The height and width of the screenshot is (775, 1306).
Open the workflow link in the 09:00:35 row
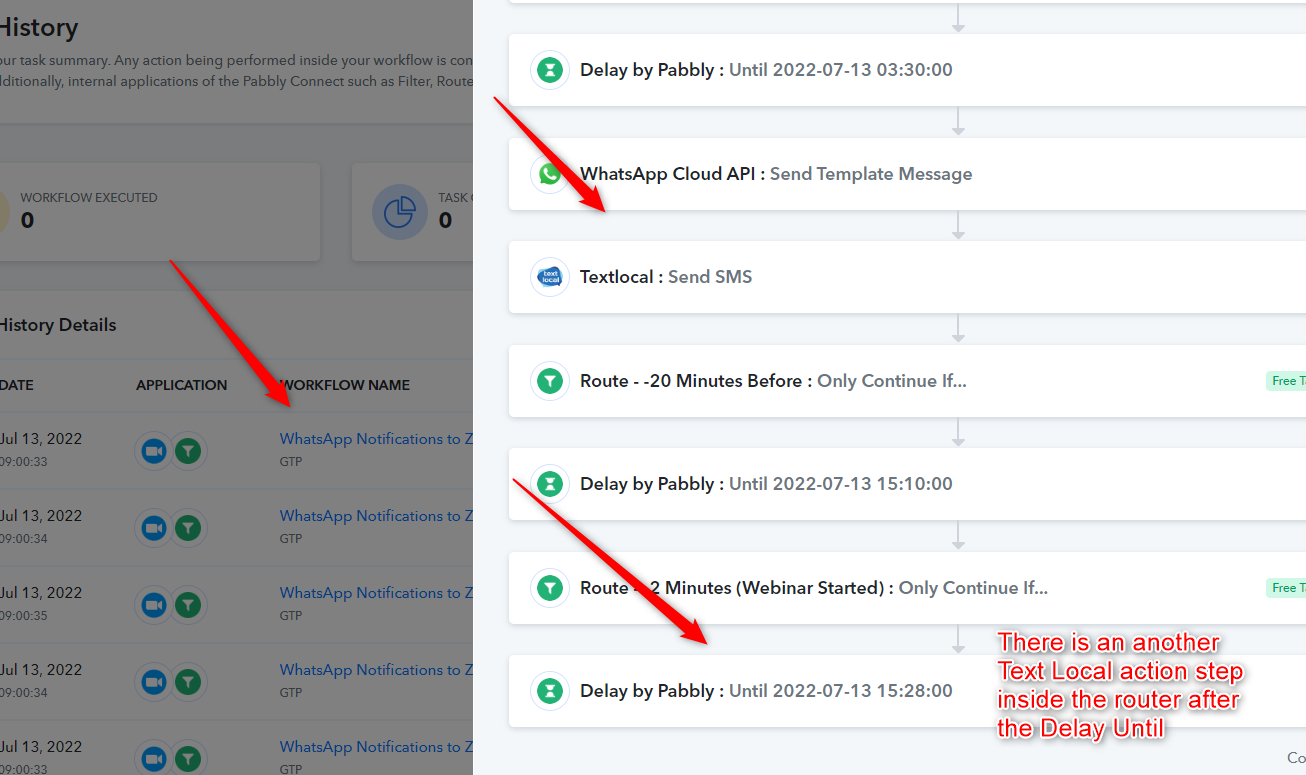[x=376, y=593]
